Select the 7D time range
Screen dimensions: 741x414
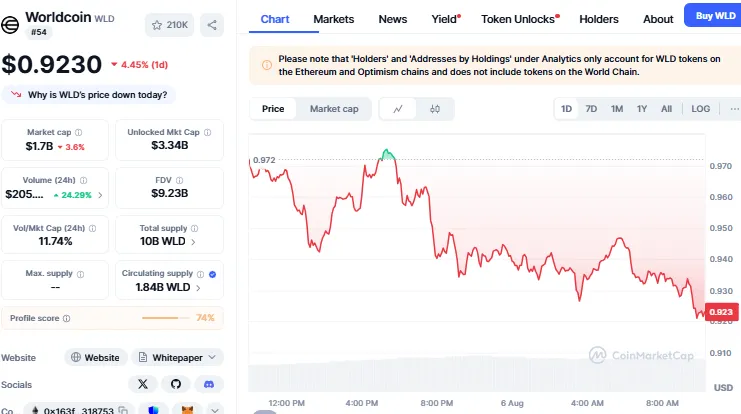[x=591, y=109]
